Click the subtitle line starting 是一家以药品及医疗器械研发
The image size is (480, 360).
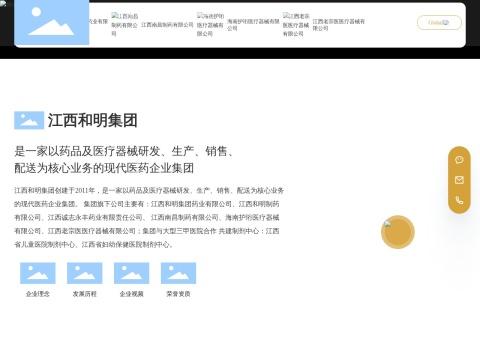(x=124, y=151)
